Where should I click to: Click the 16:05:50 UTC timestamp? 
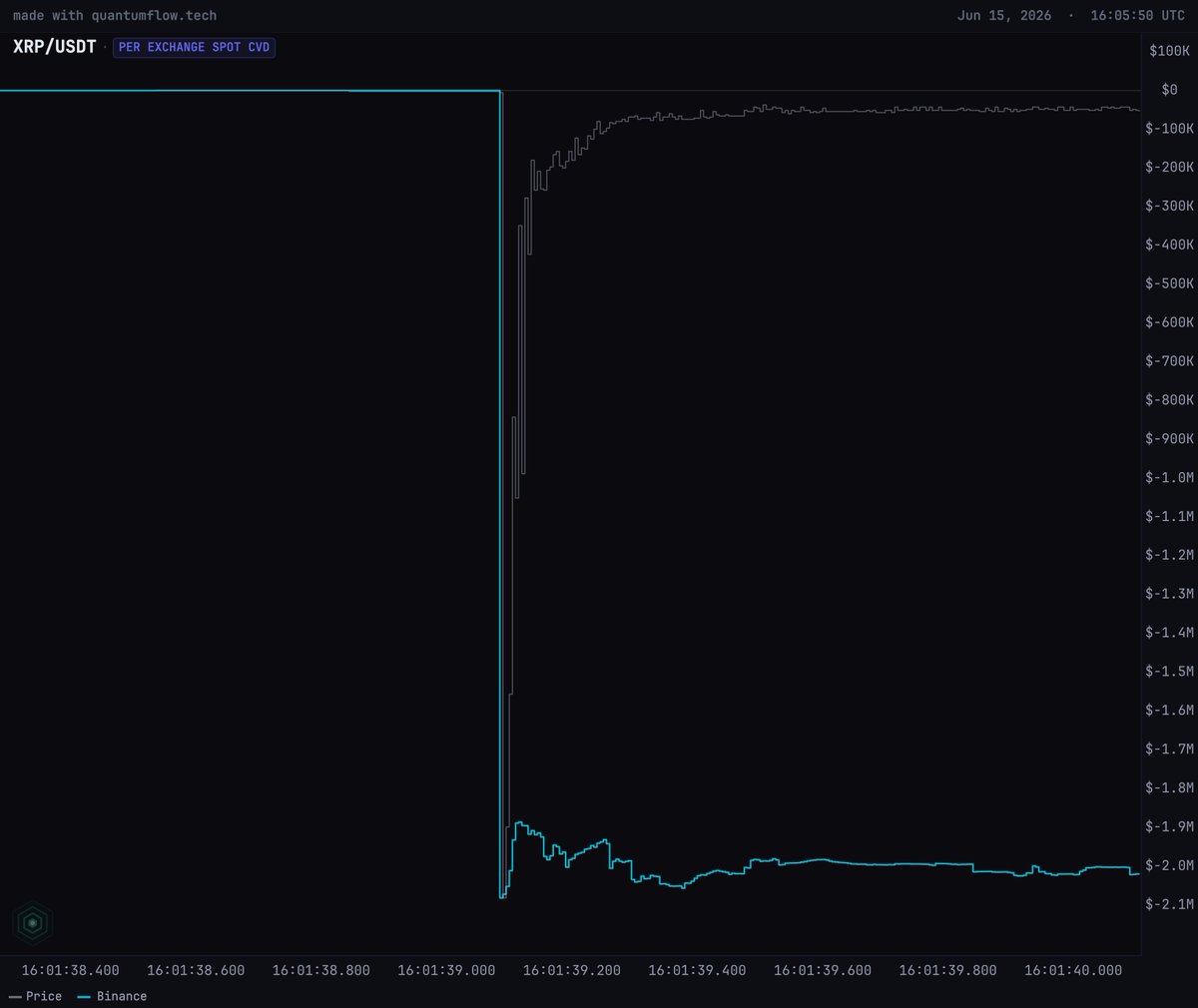(1137, 15)
